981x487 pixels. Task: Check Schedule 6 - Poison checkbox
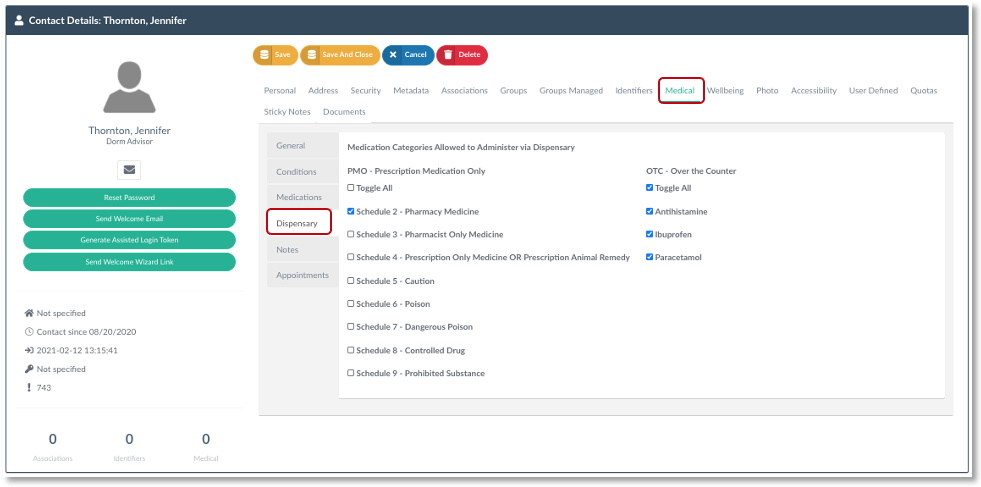click(x=351, y=304)
